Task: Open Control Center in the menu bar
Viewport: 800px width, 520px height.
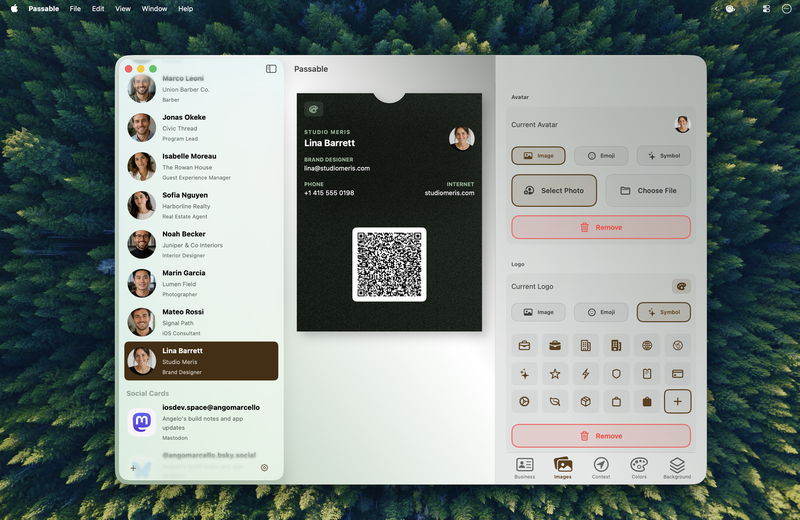Action: click(766, 9)
